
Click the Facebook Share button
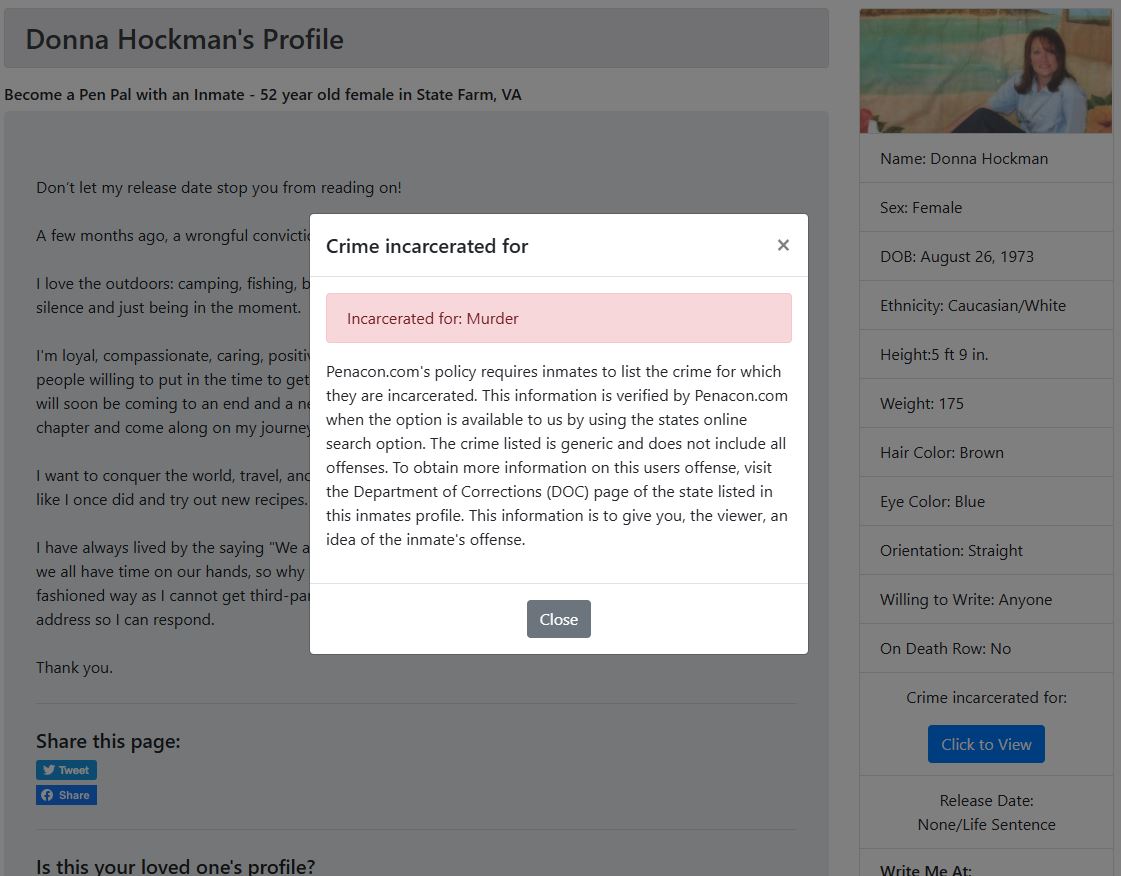tap(66, 795)
